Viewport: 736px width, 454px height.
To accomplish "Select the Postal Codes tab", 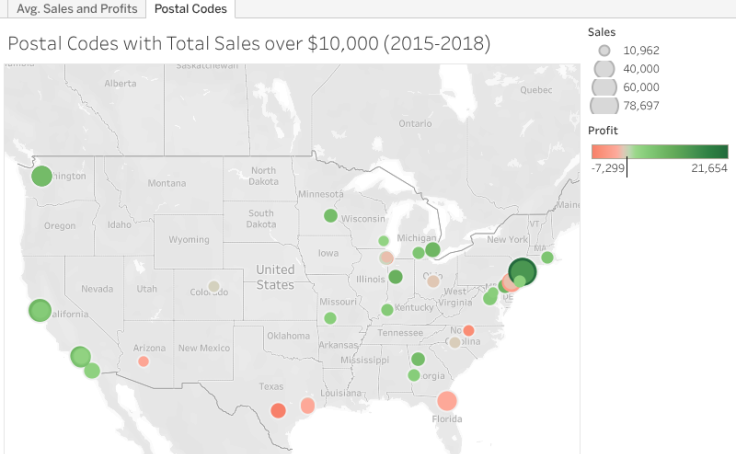I will click(x=189, y=10).
